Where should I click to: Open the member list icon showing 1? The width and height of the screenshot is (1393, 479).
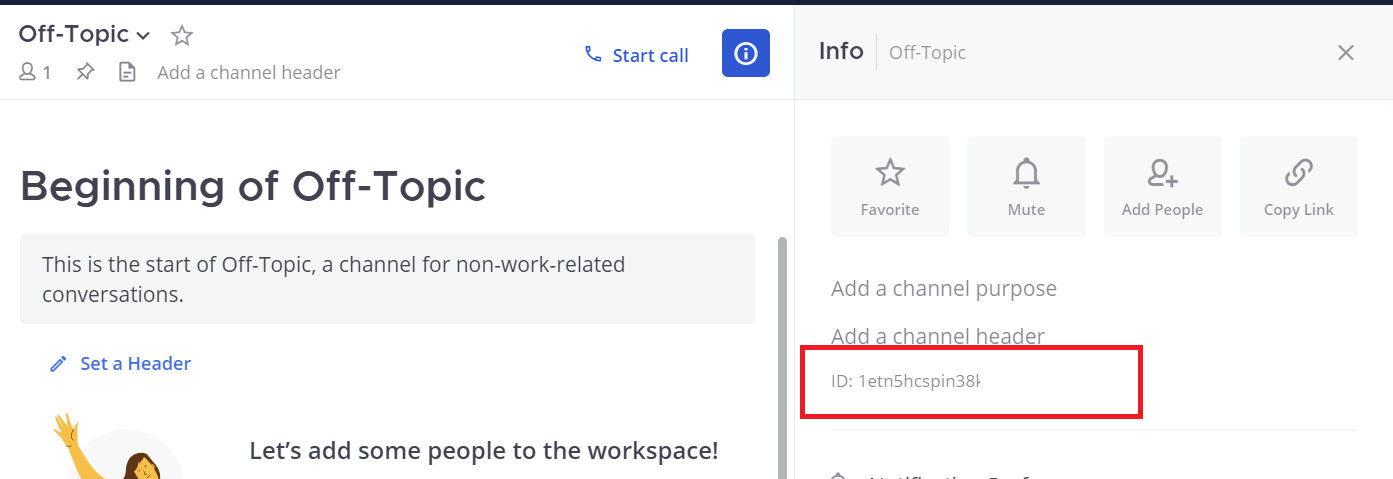35,72
